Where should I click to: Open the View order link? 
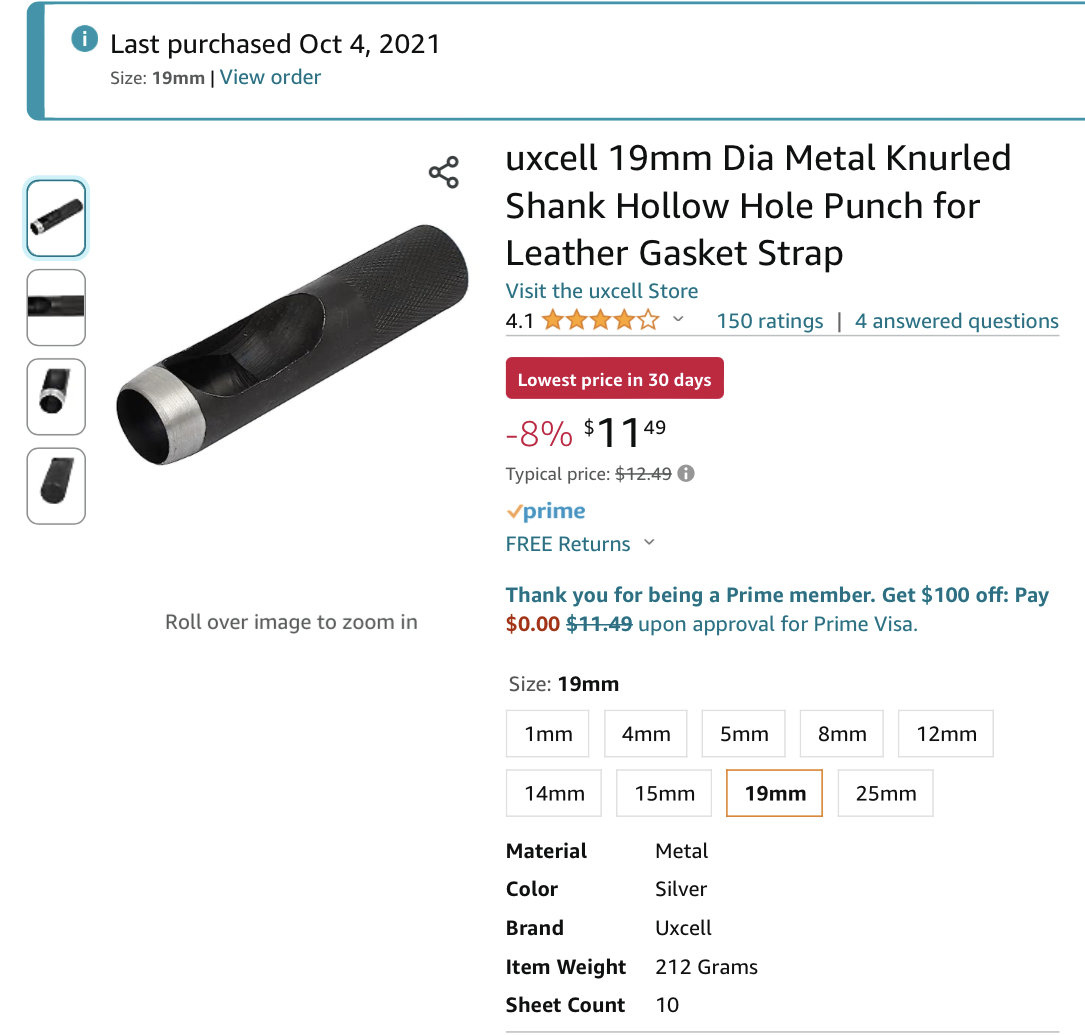270,77
